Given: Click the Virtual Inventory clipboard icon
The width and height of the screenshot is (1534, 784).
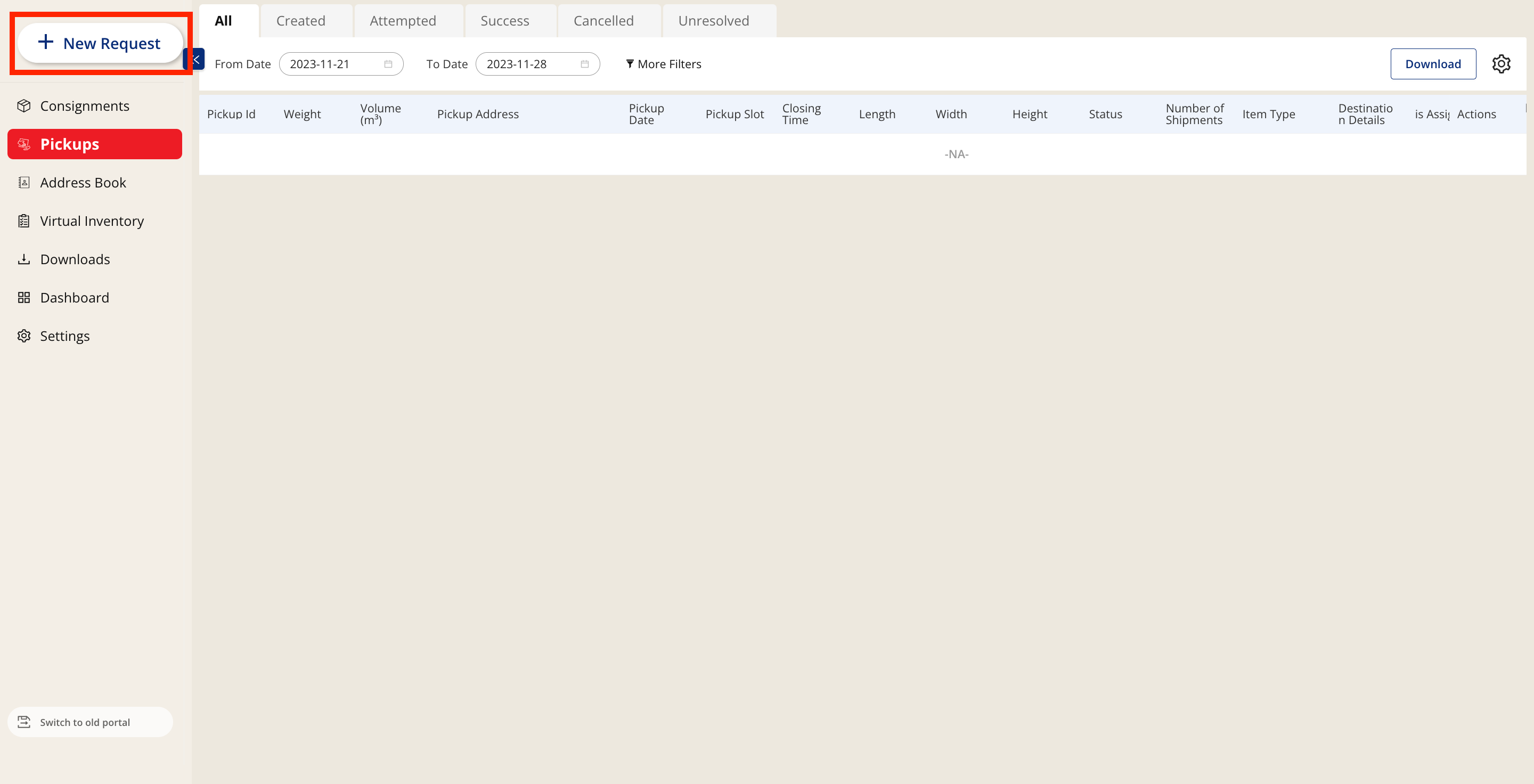Looking at the screenshot, I should 24,221.
